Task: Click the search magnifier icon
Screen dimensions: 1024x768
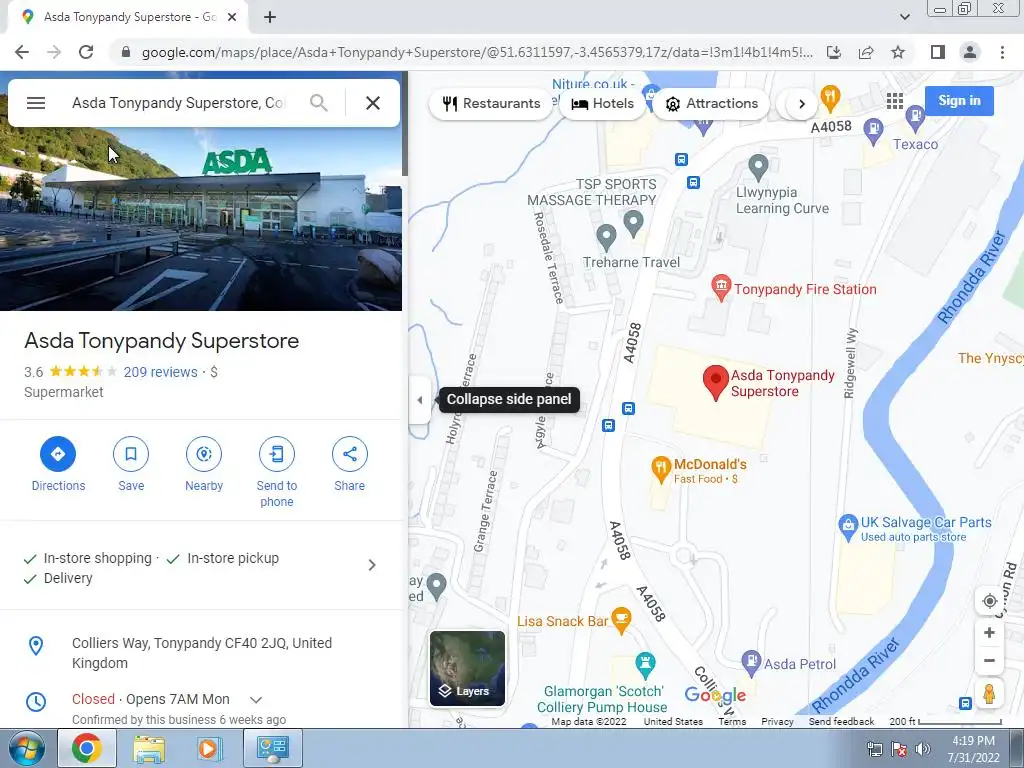Action: click(x=318, y=103)
